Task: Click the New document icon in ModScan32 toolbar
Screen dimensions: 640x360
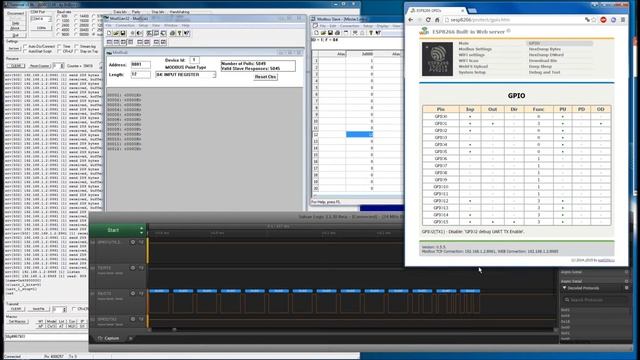Action: (109, 33)
